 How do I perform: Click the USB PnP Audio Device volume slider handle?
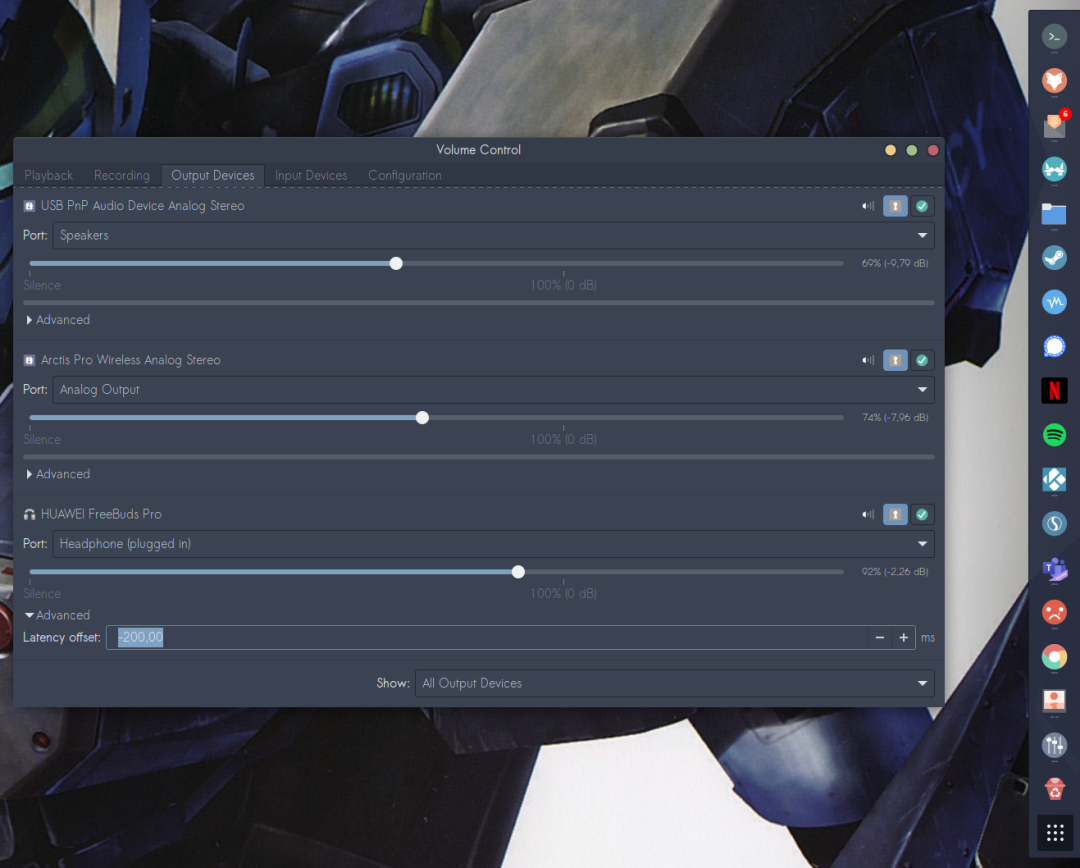[x=396, y=264]
